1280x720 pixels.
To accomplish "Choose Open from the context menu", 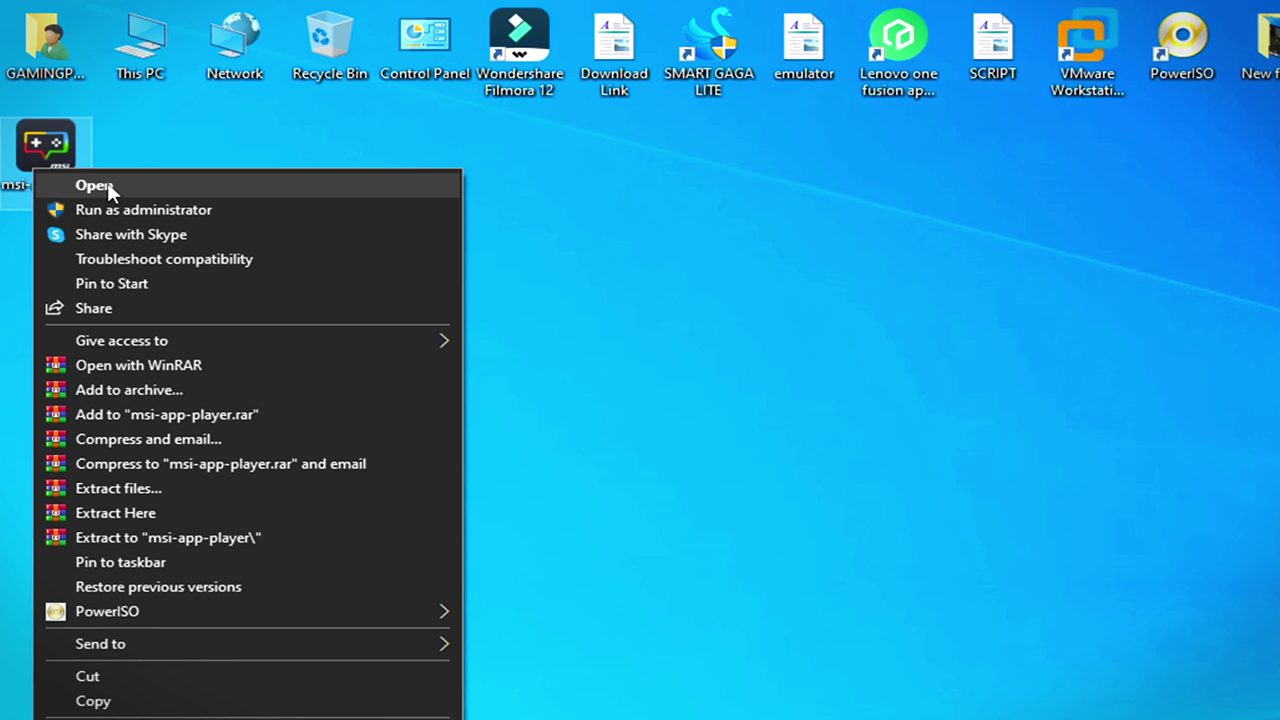I will pos(248,185).
